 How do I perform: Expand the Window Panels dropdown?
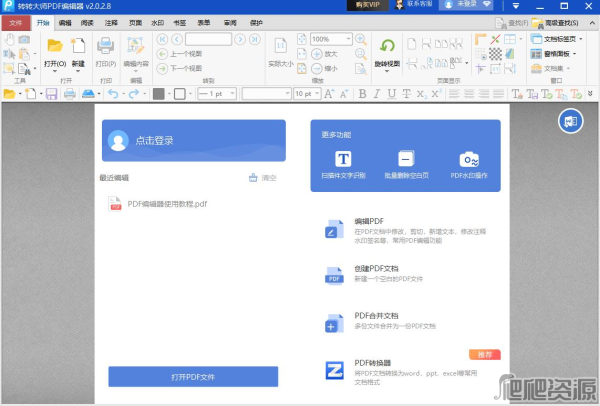click(x=575, y=54)
